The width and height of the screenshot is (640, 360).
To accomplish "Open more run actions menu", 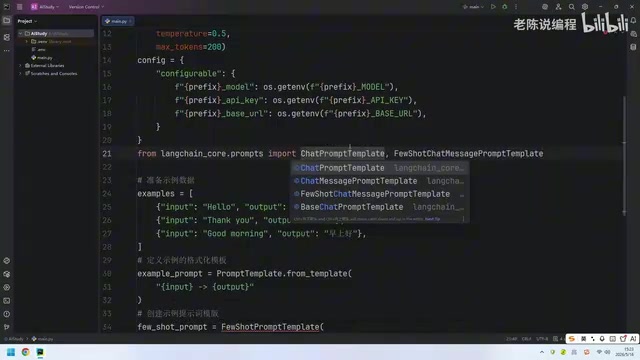I will pos(516,7).
